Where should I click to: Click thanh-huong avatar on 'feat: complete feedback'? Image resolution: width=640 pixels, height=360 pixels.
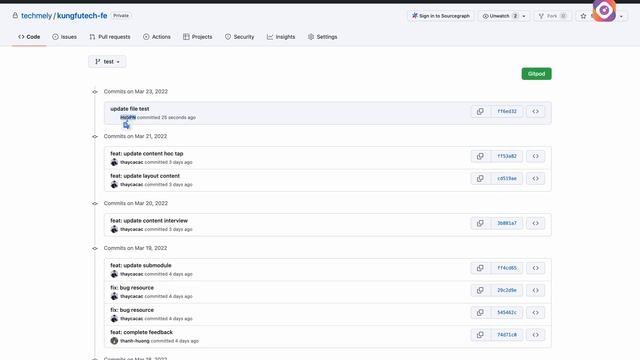pos(114,341)
